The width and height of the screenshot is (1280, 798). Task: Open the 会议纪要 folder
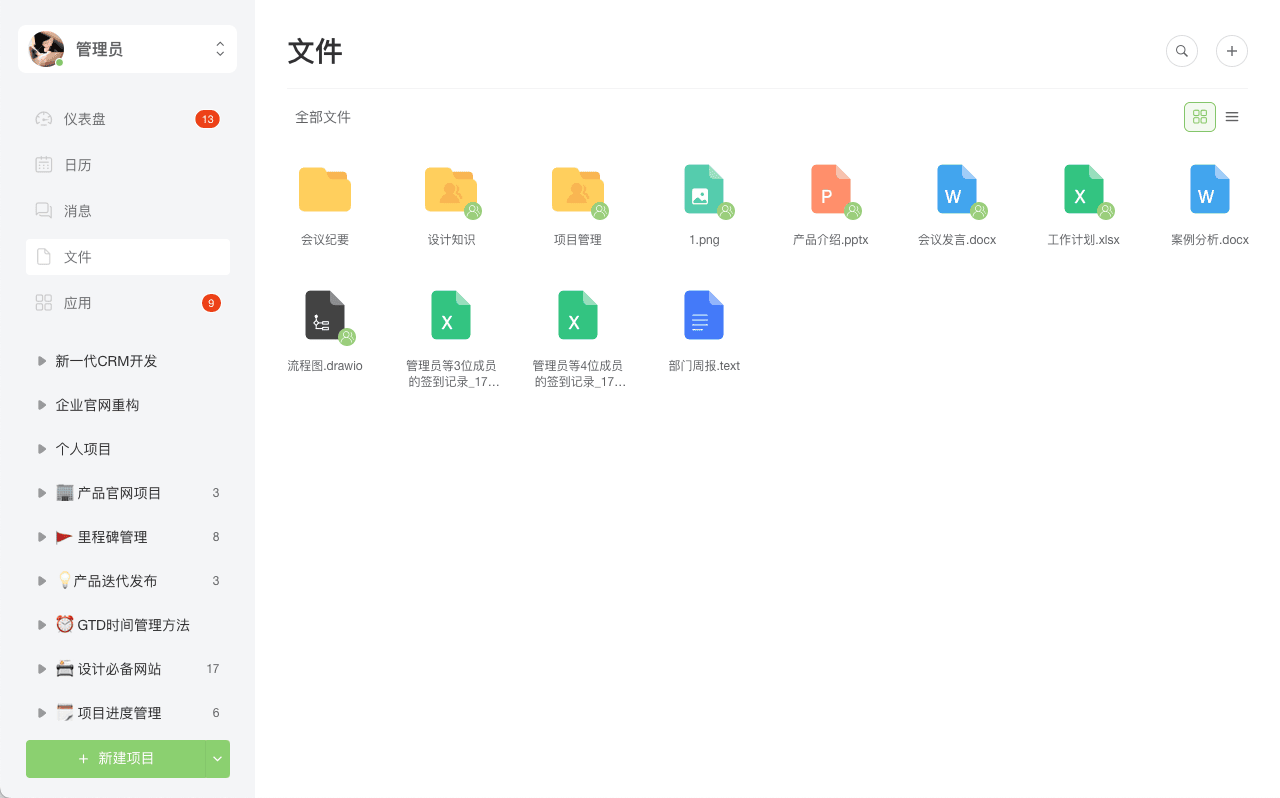point(324,190)
